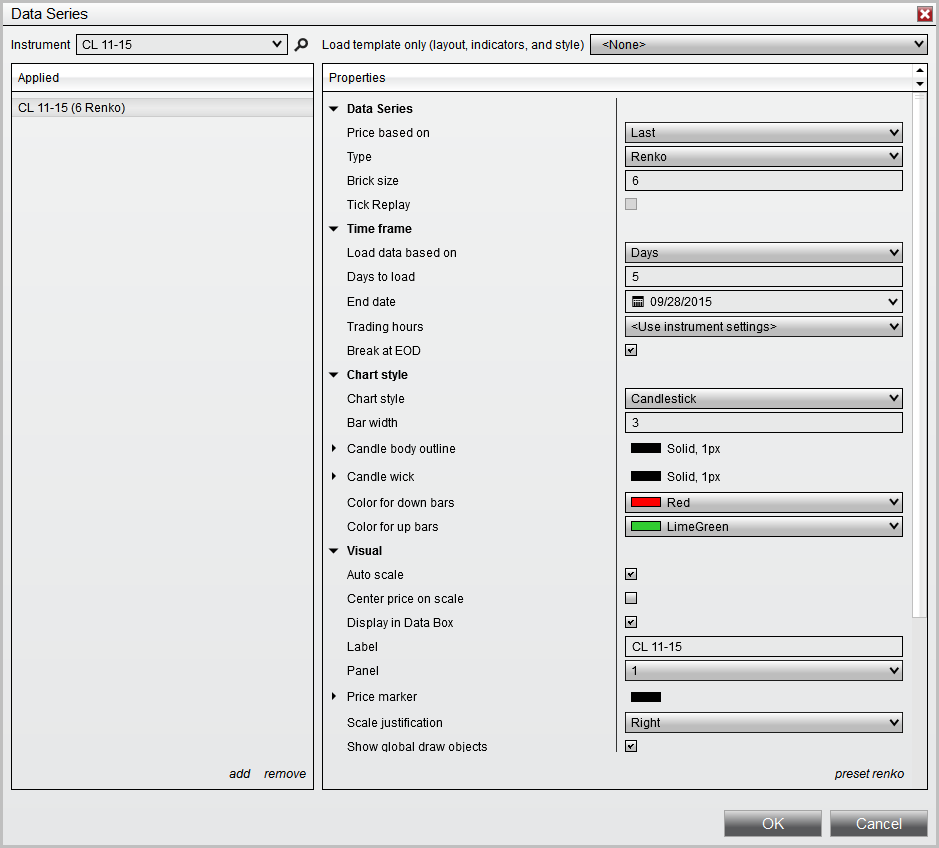Viewport: 939px width, 848px height.
Task: Click the Candle wick black swatch
Action: [646, 476]
